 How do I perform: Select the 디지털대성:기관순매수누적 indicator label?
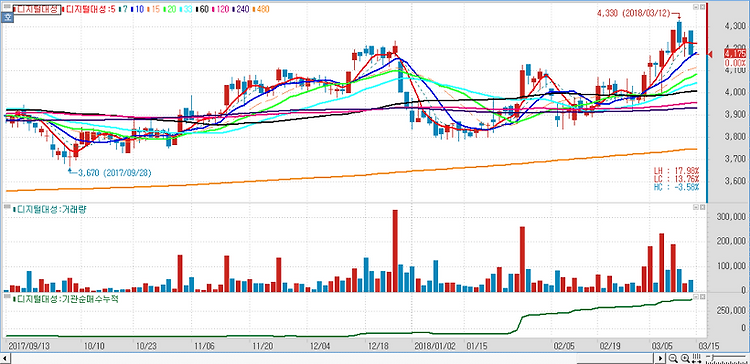pos(65,299)
